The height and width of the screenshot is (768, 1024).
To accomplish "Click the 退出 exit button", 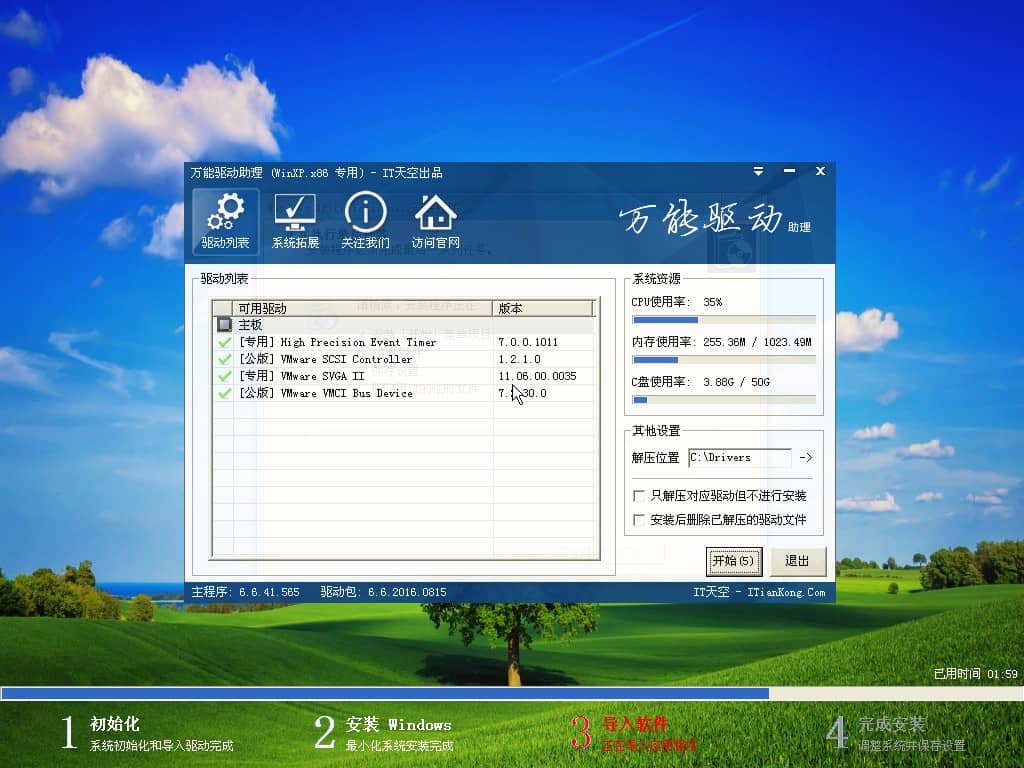I will [x=797, y=561].
